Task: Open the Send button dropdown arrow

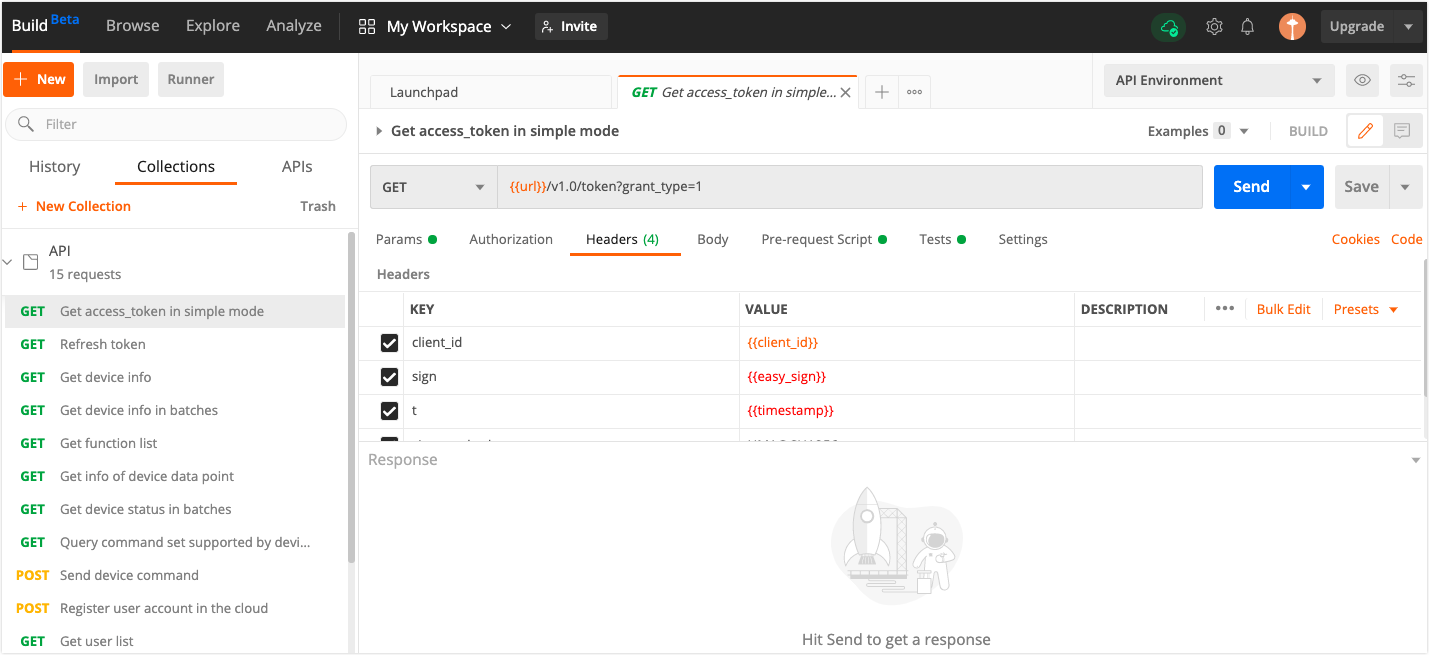Action: click(x=1306, y=187)
